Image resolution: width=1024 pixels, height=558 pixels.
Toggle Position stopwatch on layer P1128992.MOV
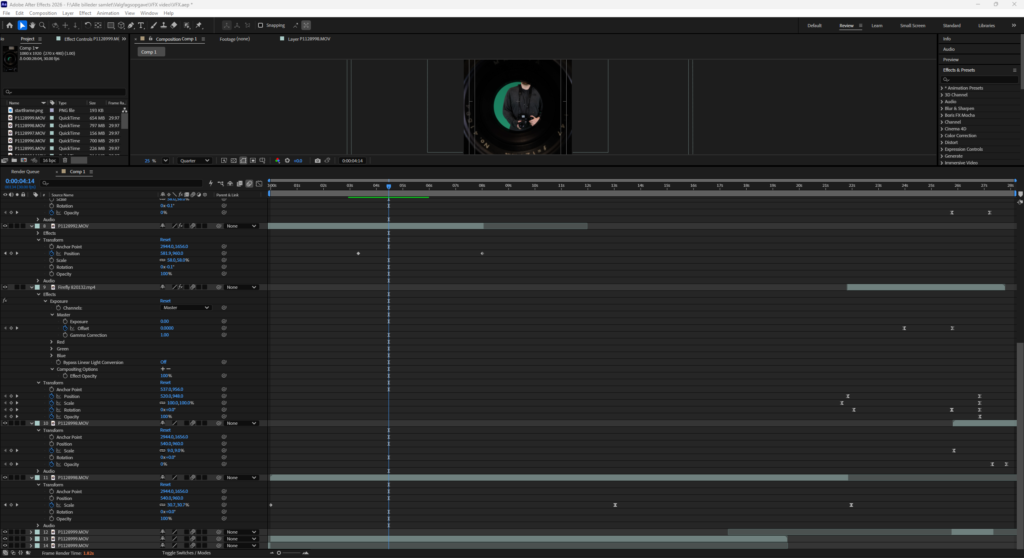coord(52,254)
